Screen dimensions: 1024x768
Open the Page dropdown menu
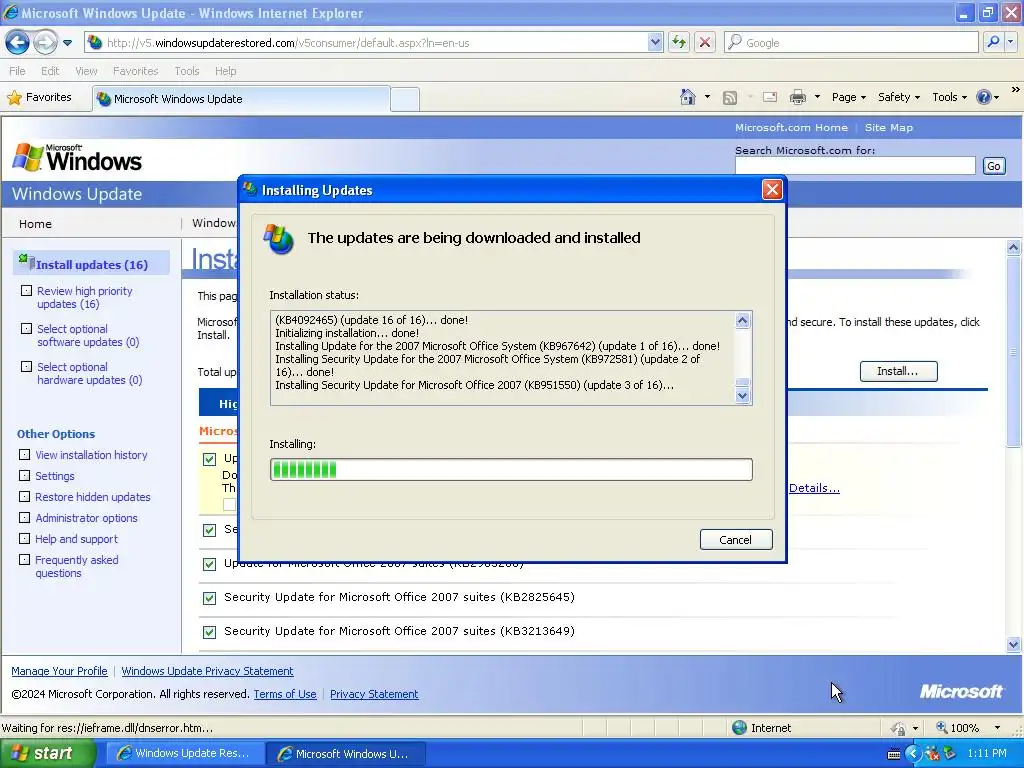pyautogui.click(x=848, y=97)
